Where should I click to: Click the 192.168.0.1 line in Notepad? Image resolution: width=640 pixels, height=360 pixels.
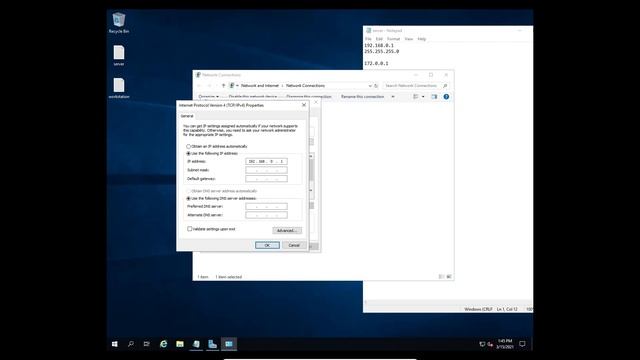(x=379, y=46)
